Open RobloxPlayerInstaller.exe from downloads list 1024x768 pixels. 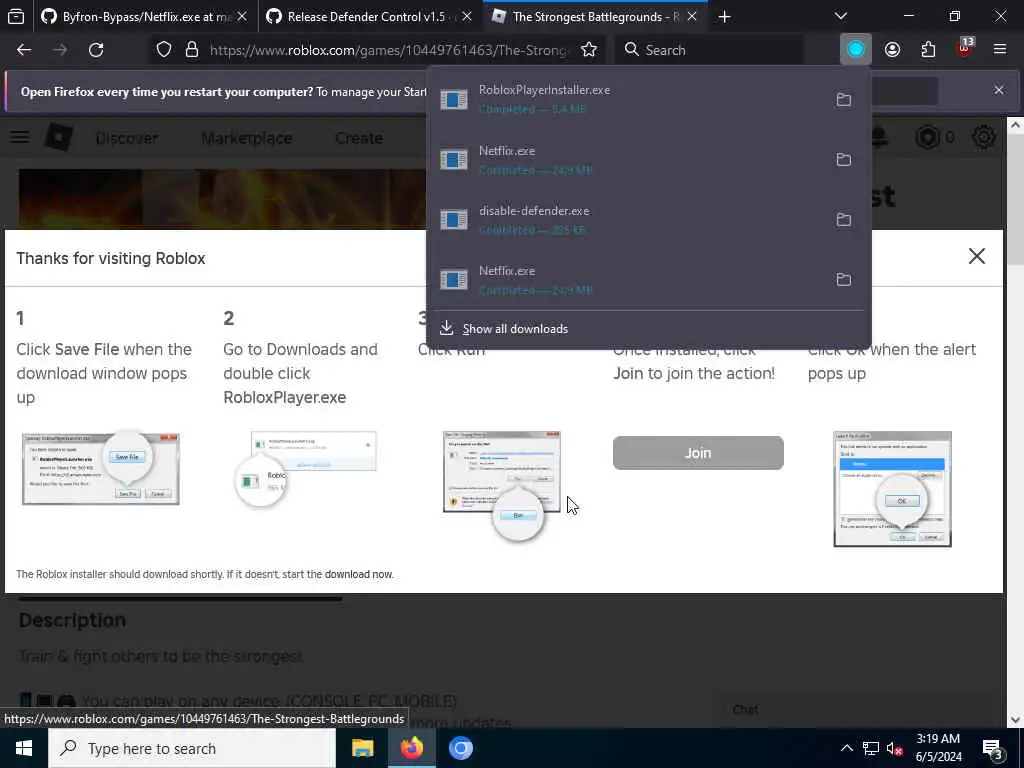[627, 99]
